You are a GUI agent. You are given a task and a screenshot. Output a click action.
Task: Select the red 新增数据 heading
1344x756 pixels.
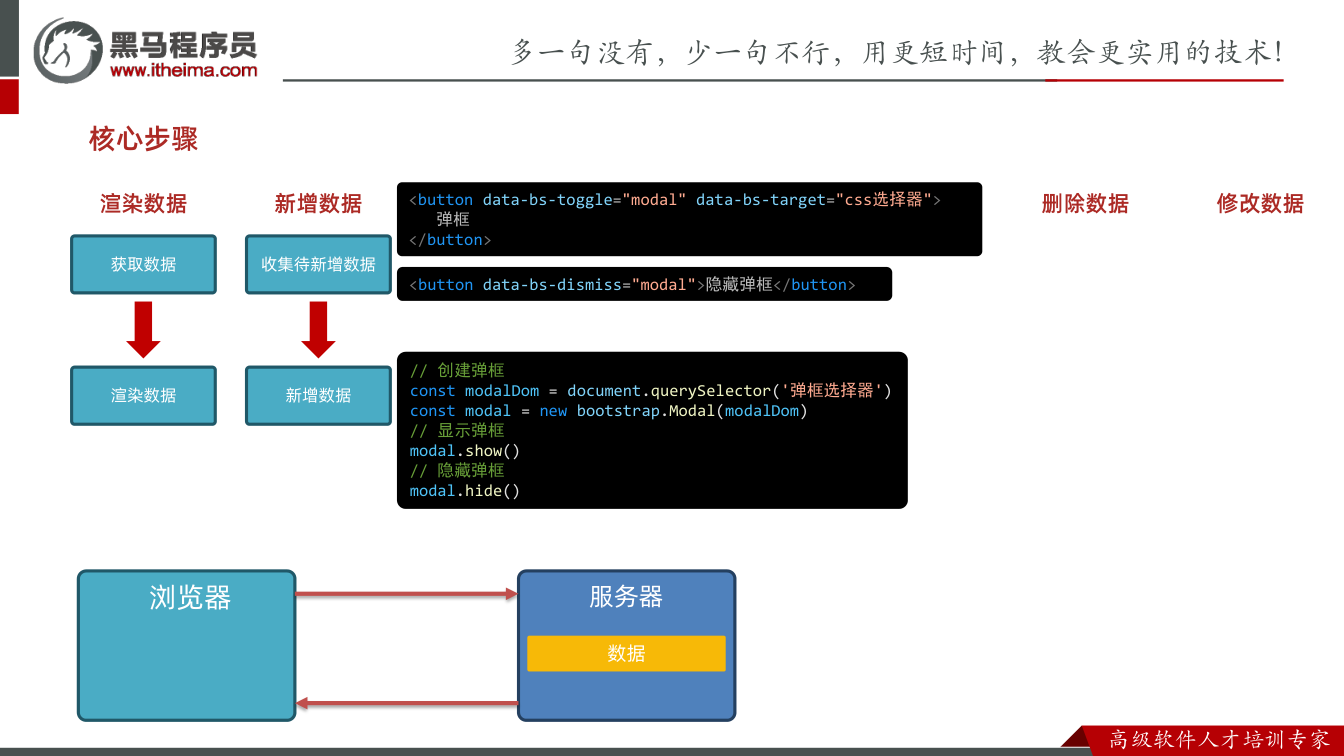tap(318, 204)
